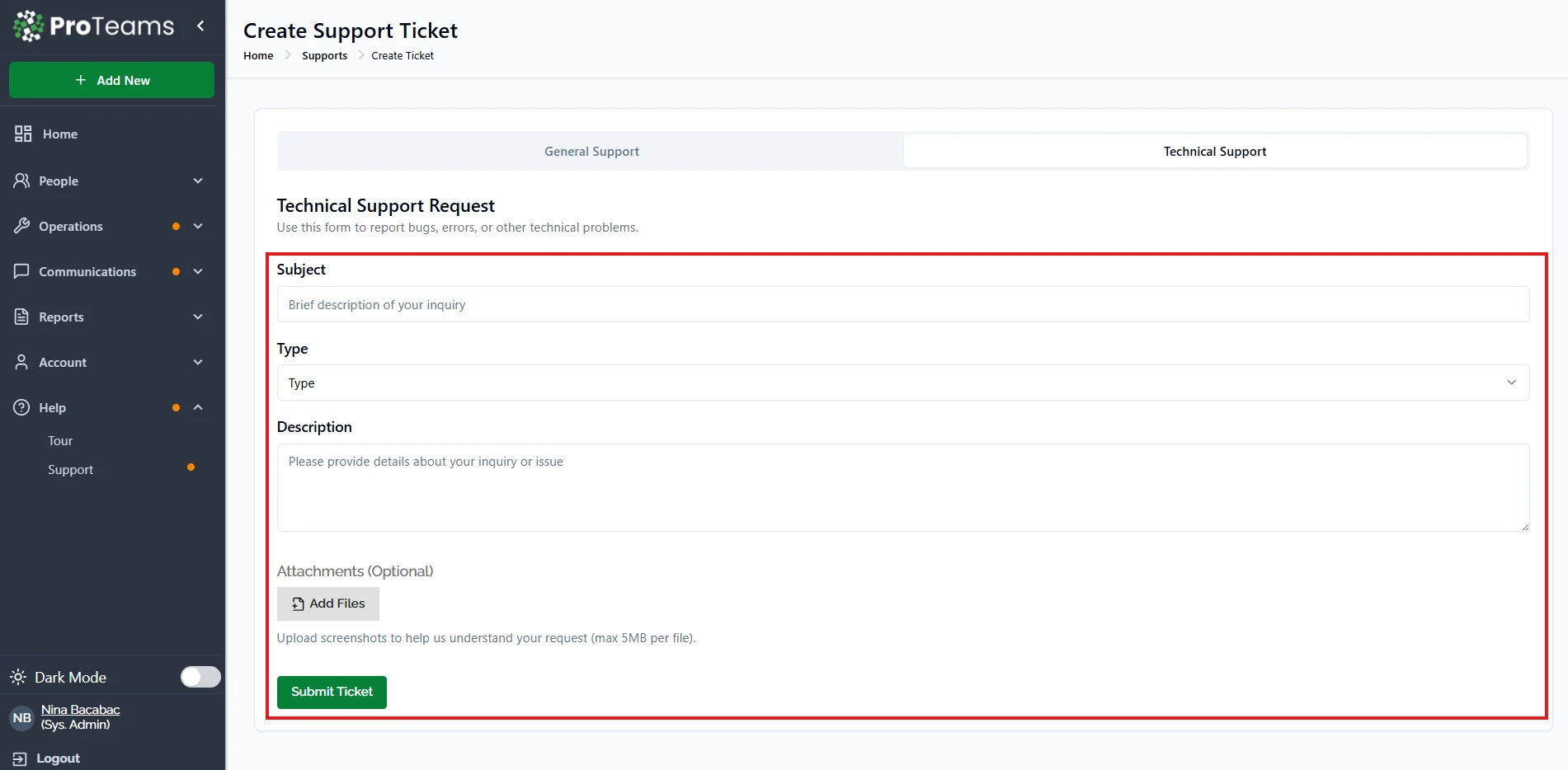This screenshot has height=770, width=1568.
Task: Click the Communications chat bubble icon
Action: coord(22,271)
